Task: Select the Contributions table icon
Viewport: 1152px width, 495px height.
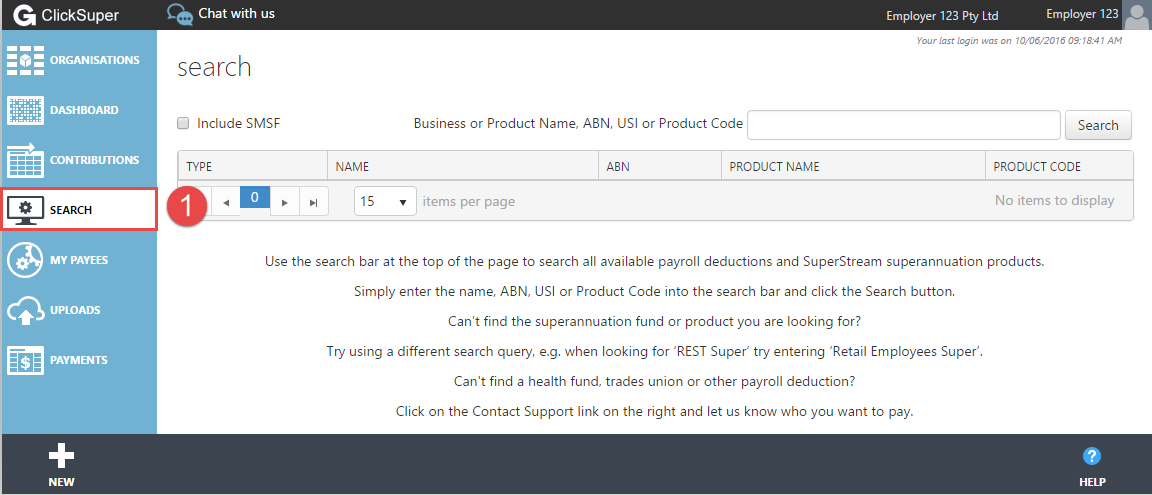Action: click(26, 159)
